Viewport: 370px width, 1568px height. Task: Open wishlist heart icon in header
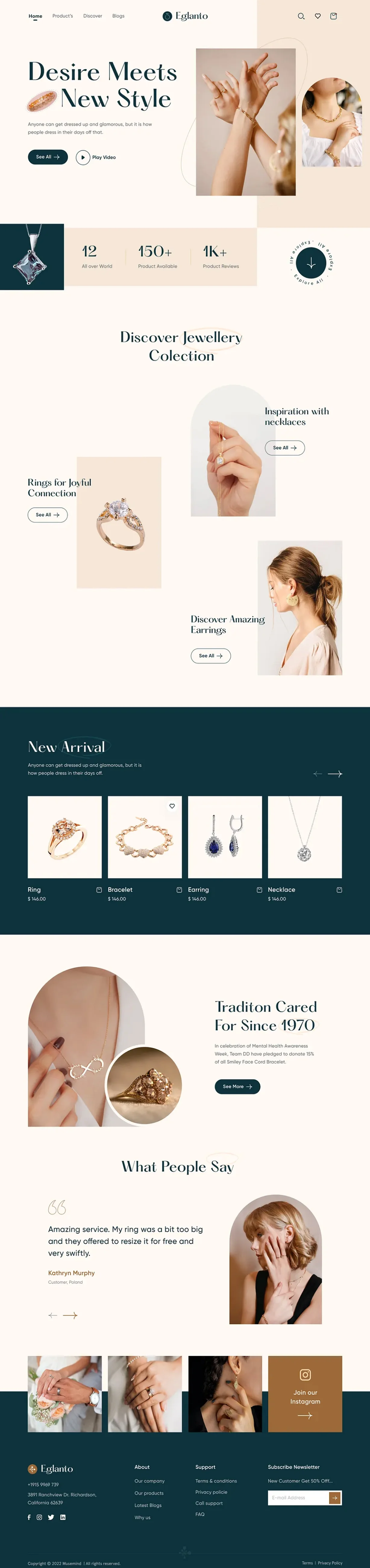click(318, 17)
